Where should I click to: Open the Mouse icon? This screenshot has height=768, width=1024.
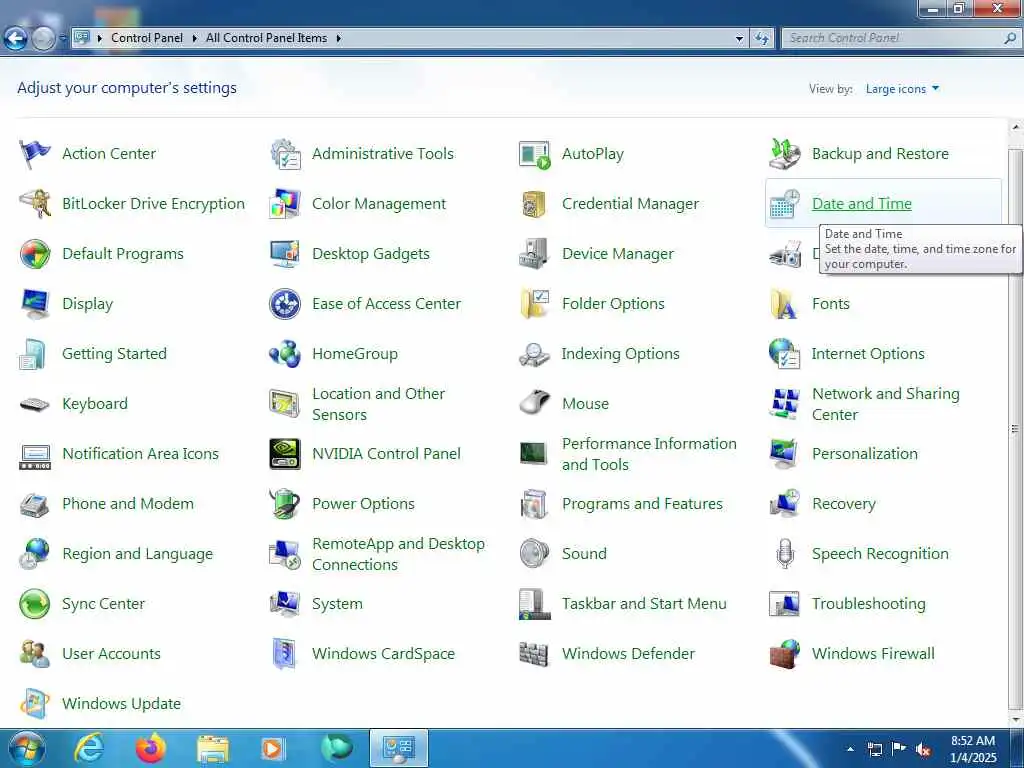(535, 403)
